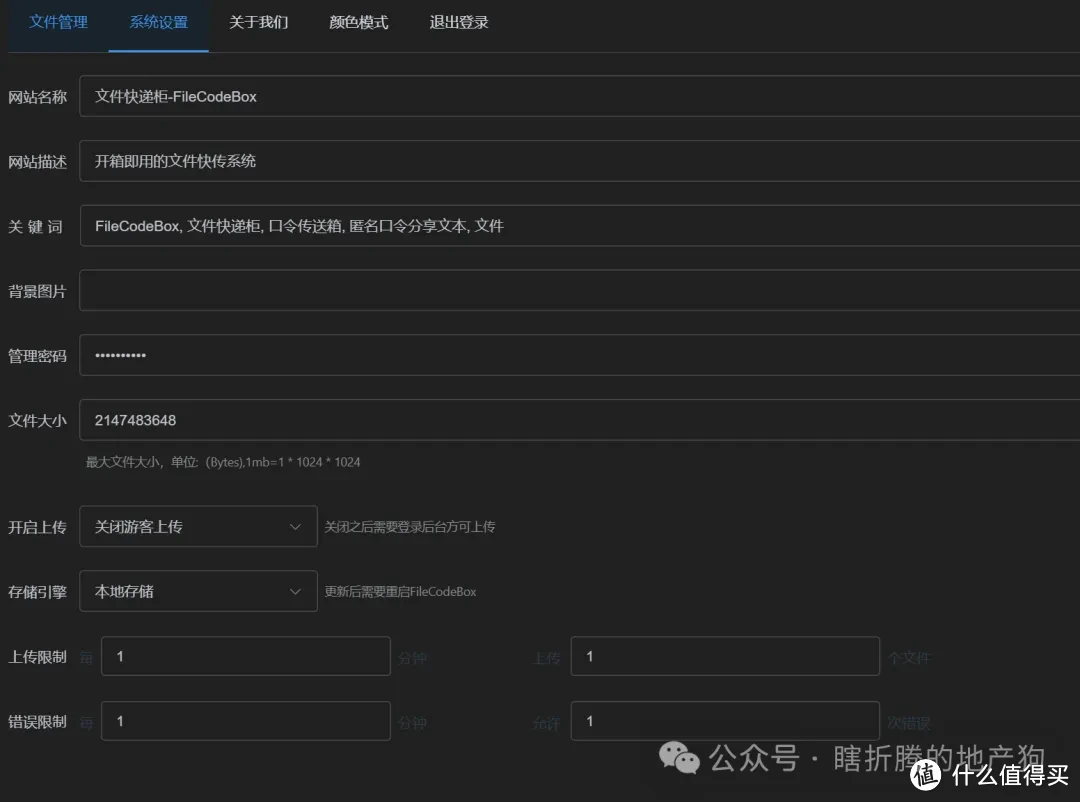Click 退出登录 to log out
1080x802 pixels.
coord(458,21)
